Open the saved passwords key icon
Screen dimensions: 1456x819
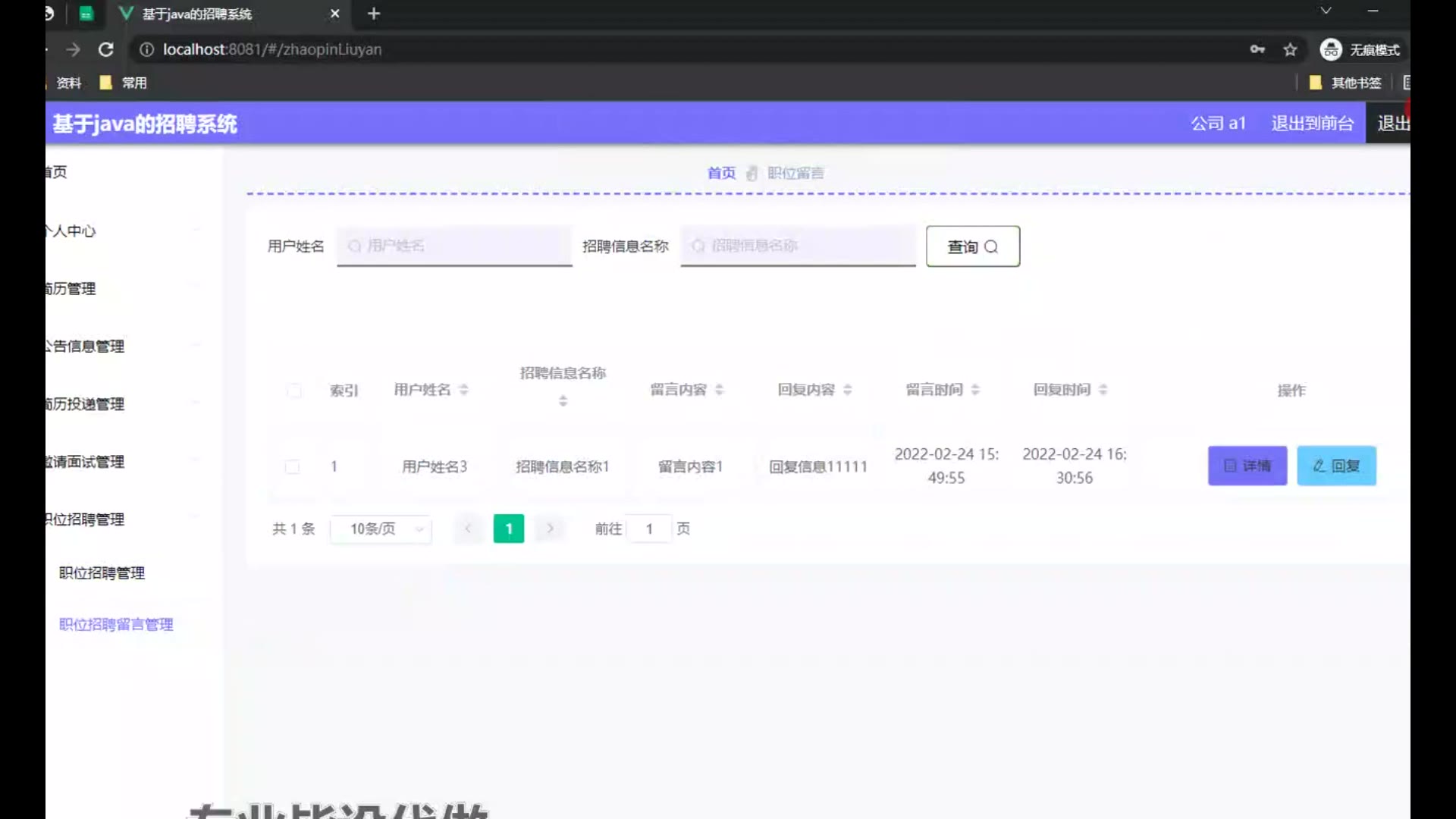tap(1257, 49)
